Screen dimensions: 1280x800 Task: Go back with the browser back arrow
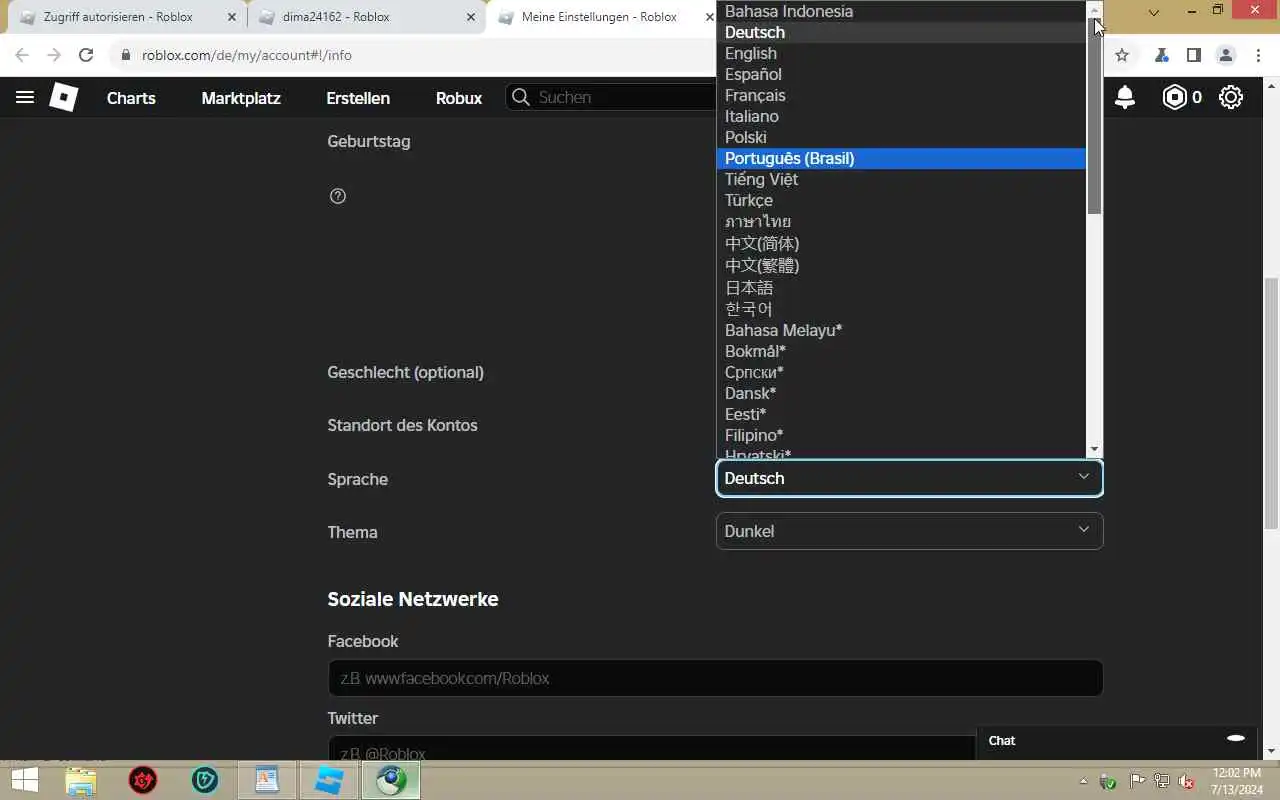[22, 55]
